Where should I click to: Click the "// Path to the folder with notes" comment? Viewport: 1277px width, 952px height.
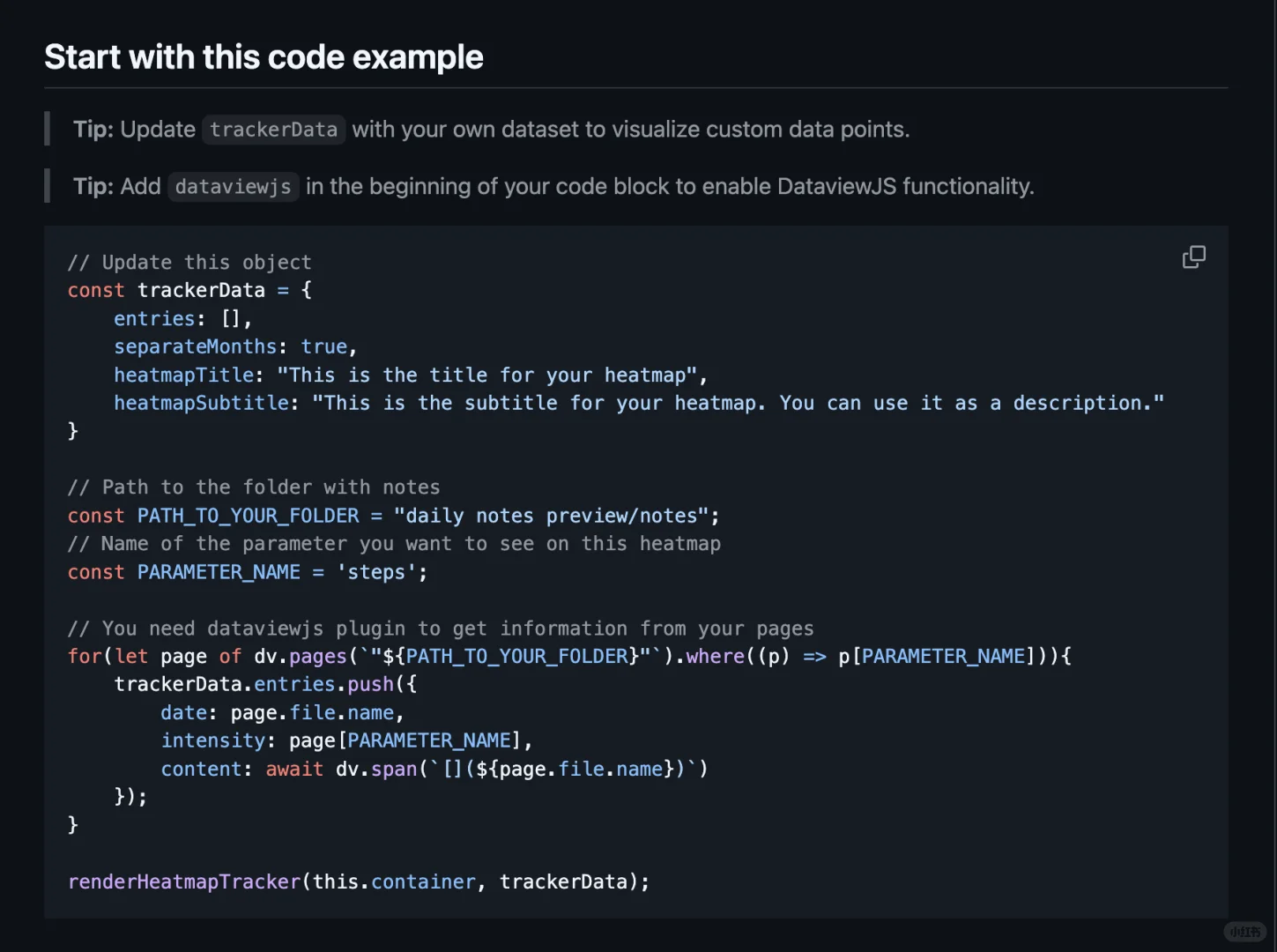pos(254,487)
